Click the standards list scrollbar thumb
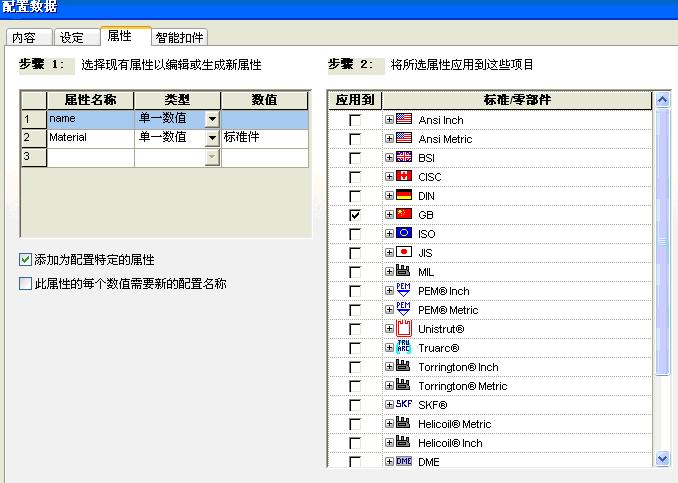This screenshot has width=678, height=483. [662, 242]
